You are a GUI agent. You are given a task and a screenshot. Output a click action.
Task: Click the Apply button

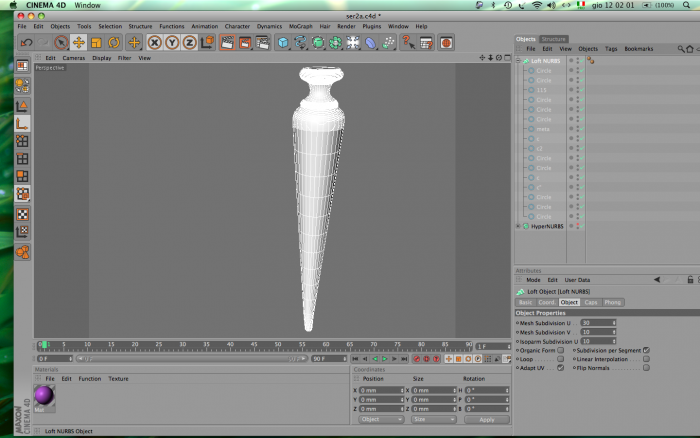487,420
